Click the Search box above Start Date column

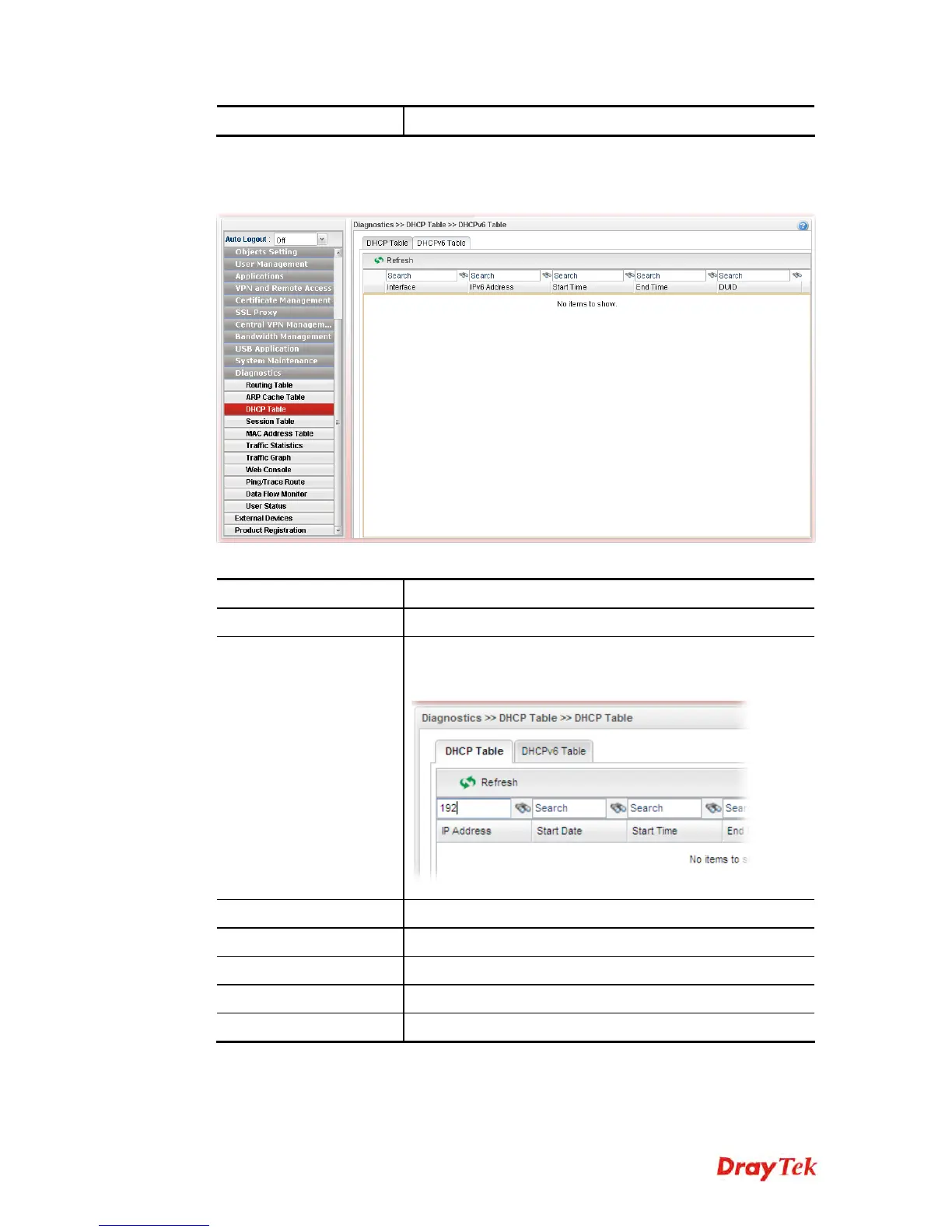pos(569,808)
